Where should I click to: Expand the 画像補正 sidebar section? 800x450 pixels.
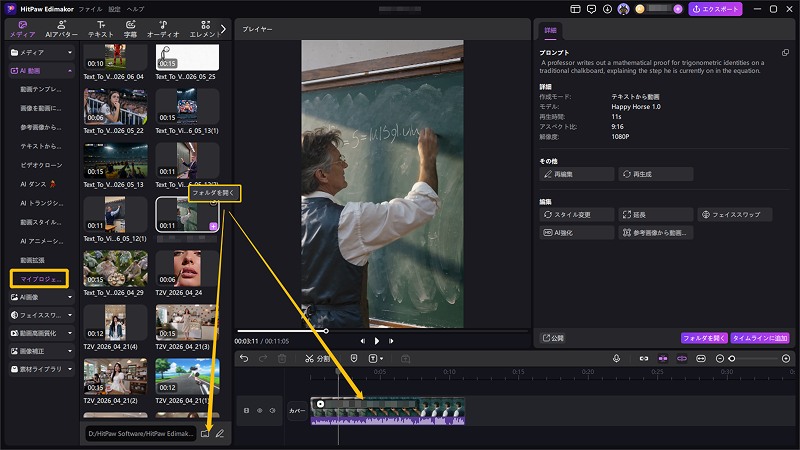(42, 351)
